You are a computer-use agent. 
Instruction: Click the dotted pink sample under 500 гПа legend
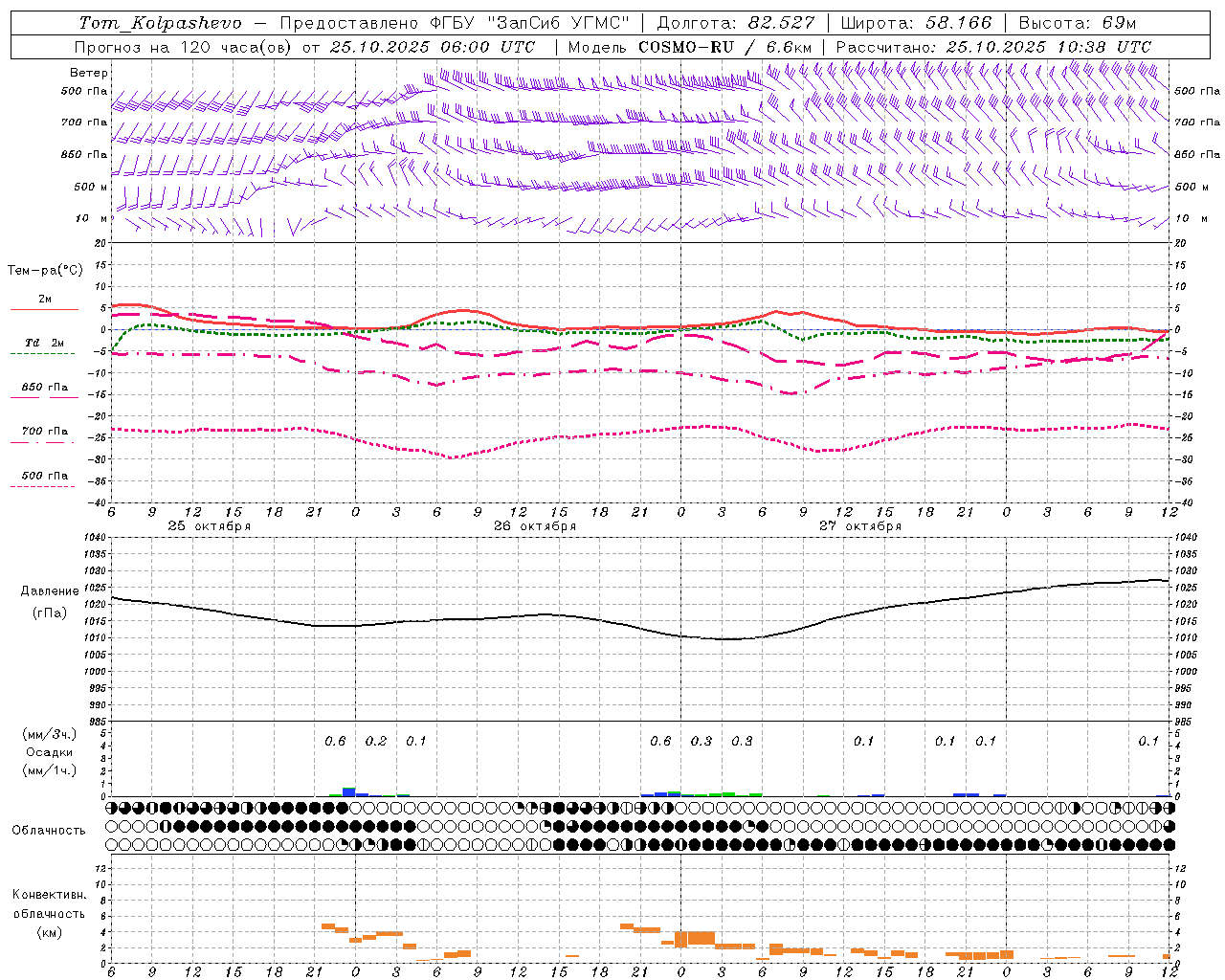[42, 486]
